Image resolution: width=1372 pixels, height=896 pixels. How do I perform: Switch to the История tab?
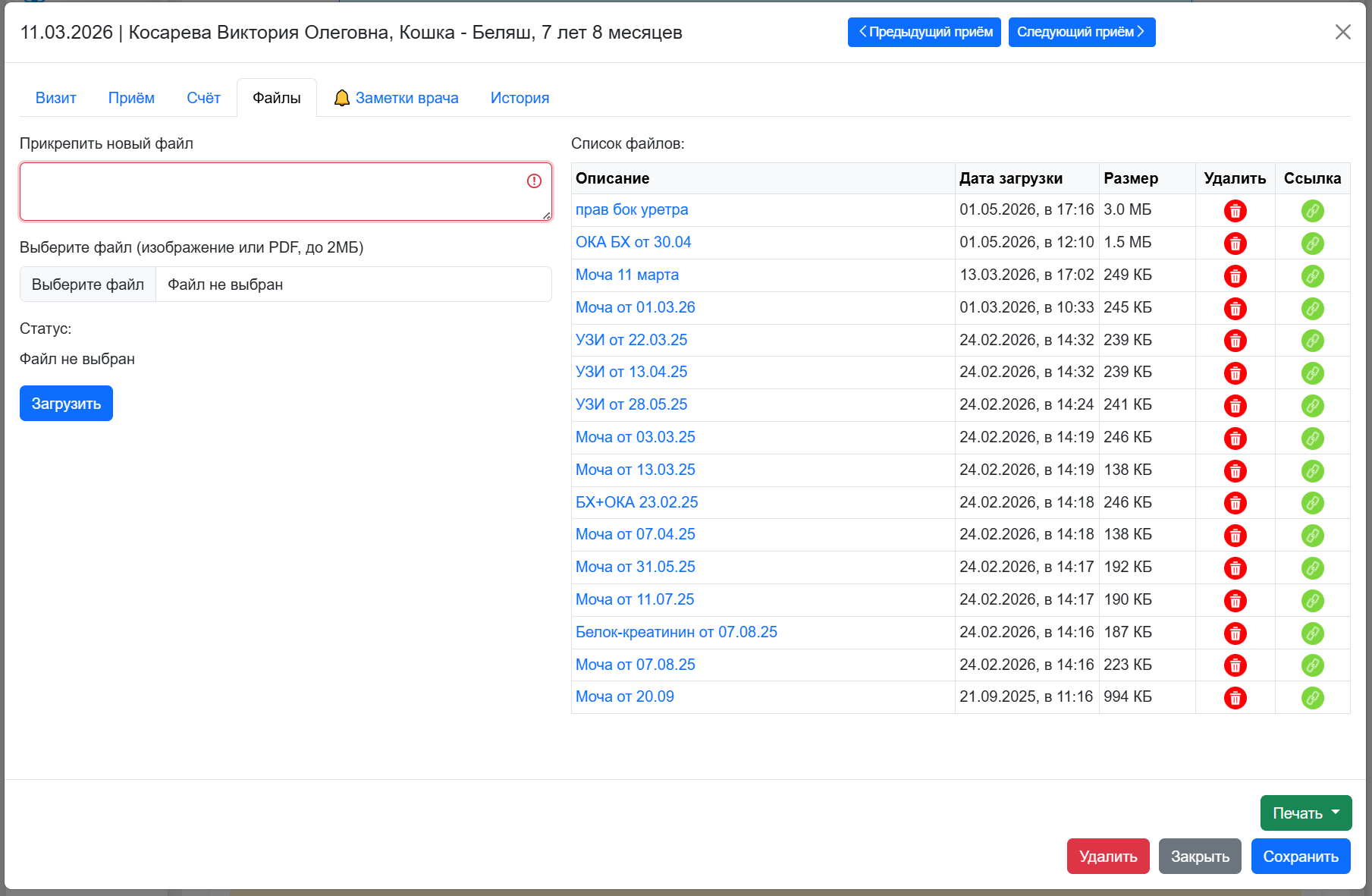pyautogui.click(x=520, y=98)
